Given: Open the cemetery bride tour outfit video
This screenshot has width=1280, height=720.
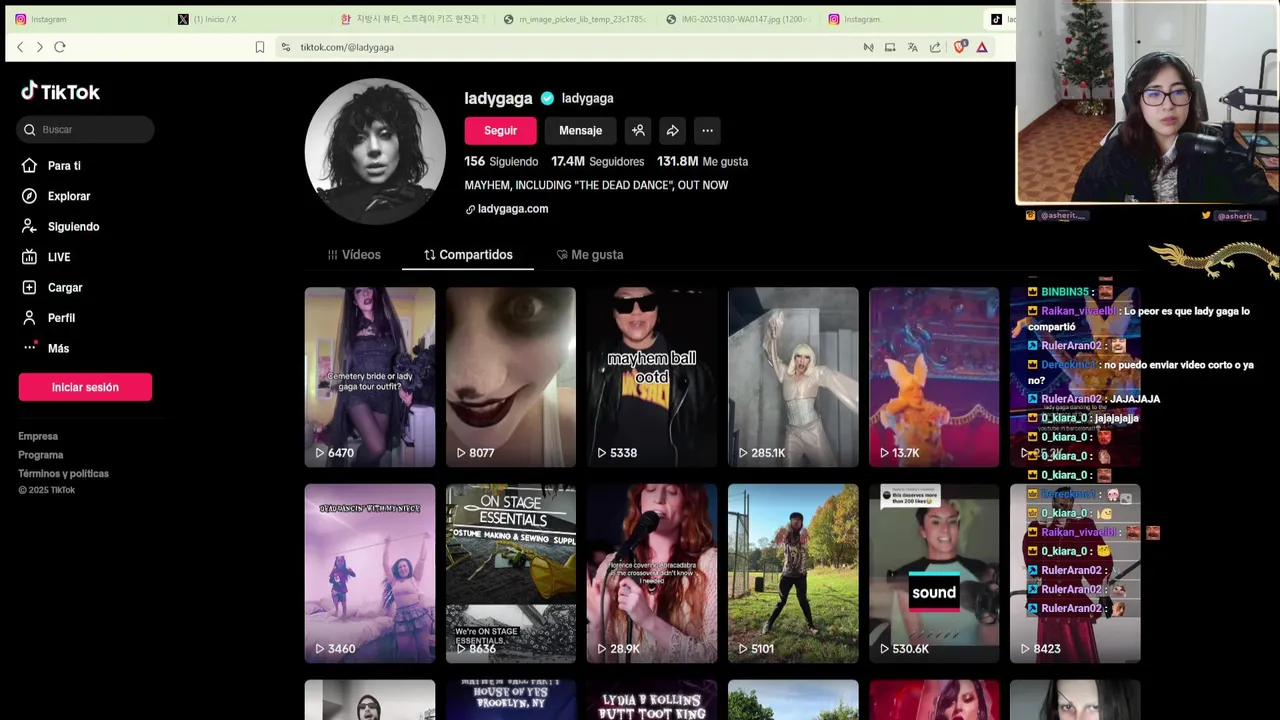Looking at the screenshot, I should pyautogui.click(x=370, y=377).
